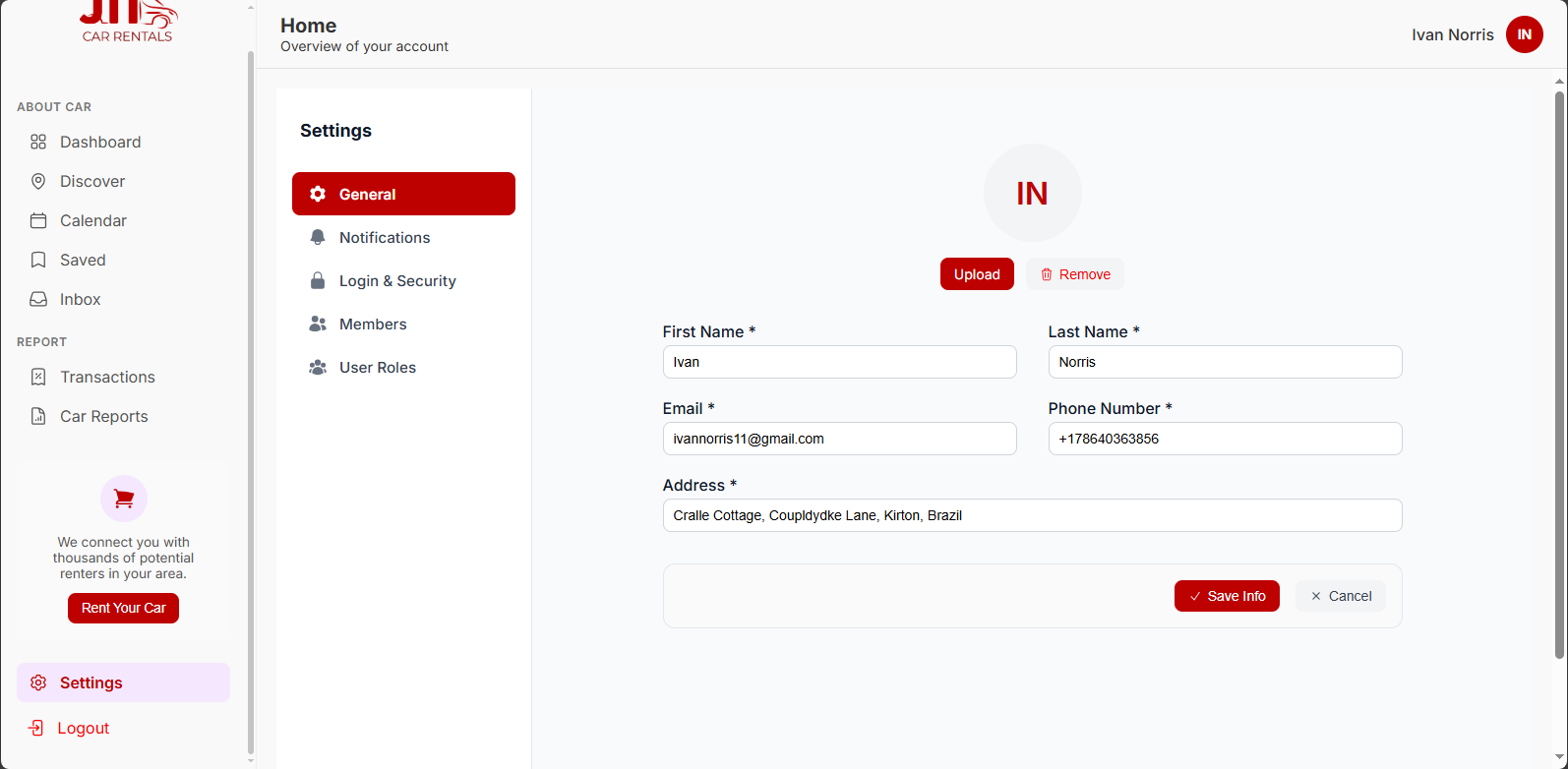Remove the profile picture
This screenshot has width=1568, height=769.
(x=1075, y=274)
